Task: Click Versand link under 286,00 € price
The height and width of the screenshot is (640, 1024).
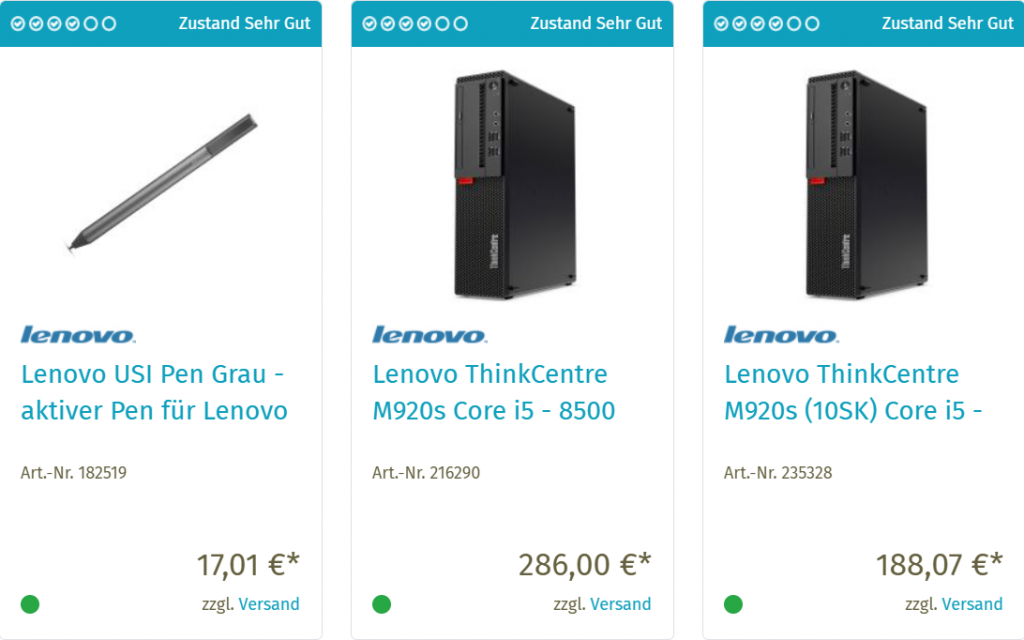Action: pos(620,604)
